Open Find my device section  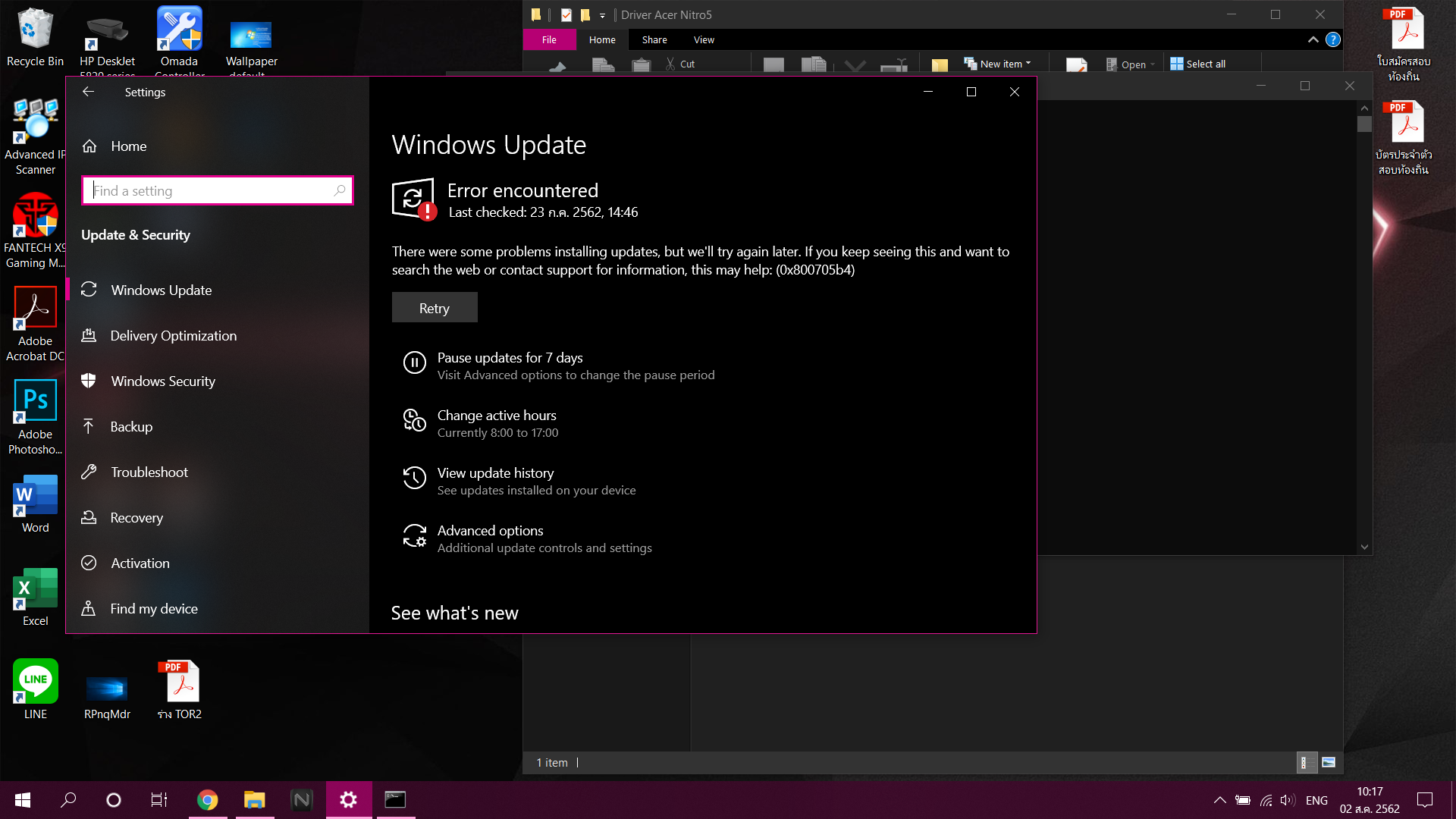tap(154, 609)
